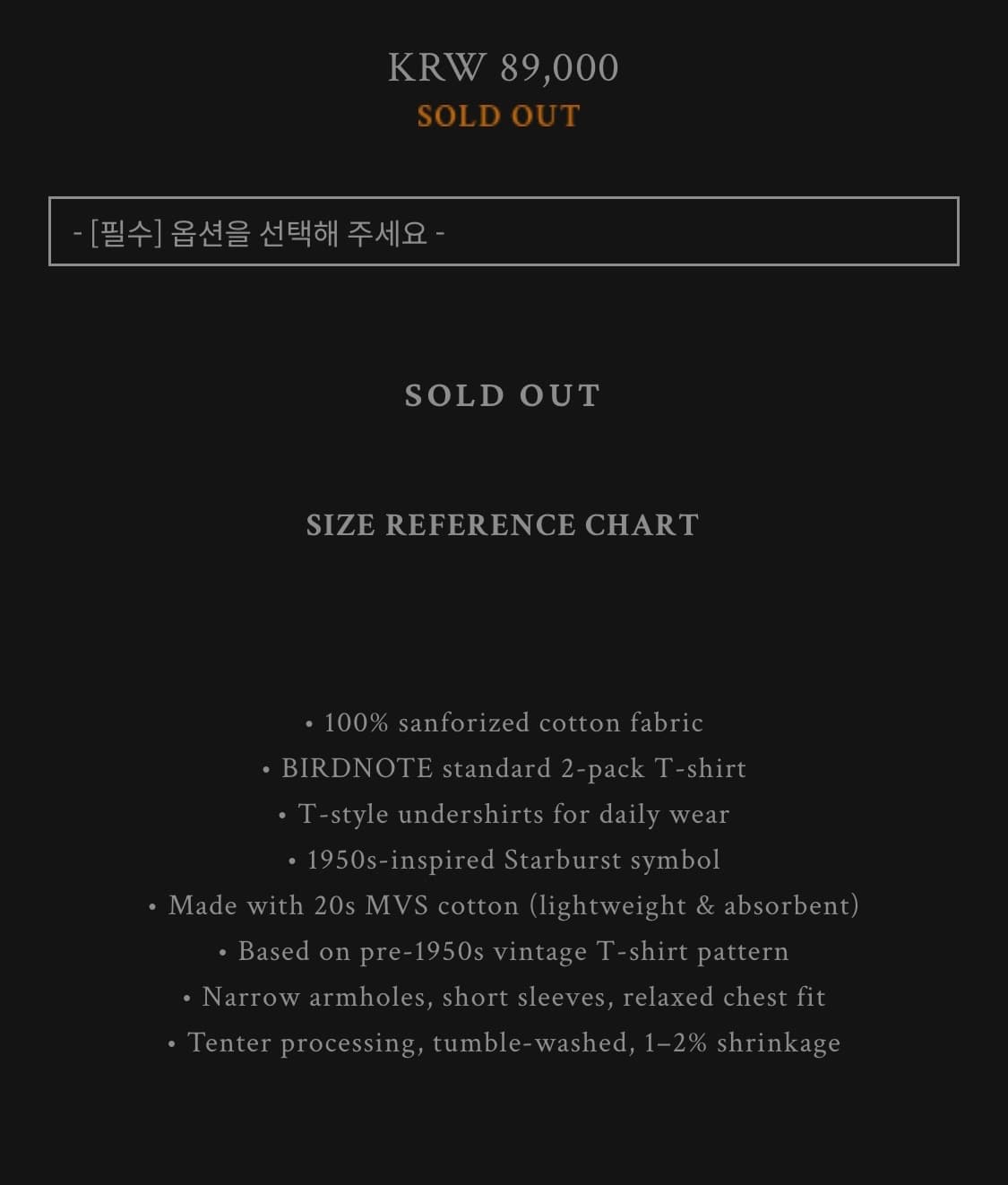Click the gray SOLD OUT button

point(503,395)
